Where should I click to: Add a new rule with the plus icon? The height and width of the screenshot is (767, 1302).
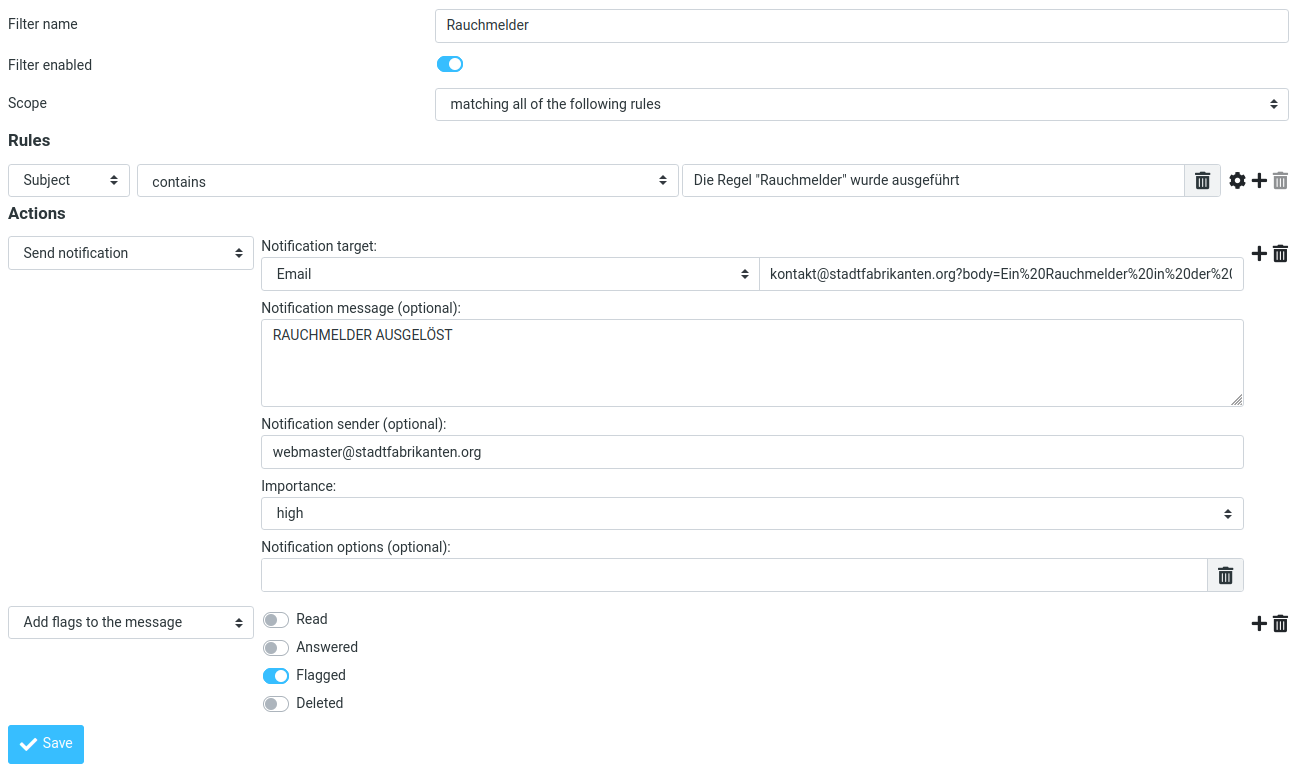pos(1259,181)
